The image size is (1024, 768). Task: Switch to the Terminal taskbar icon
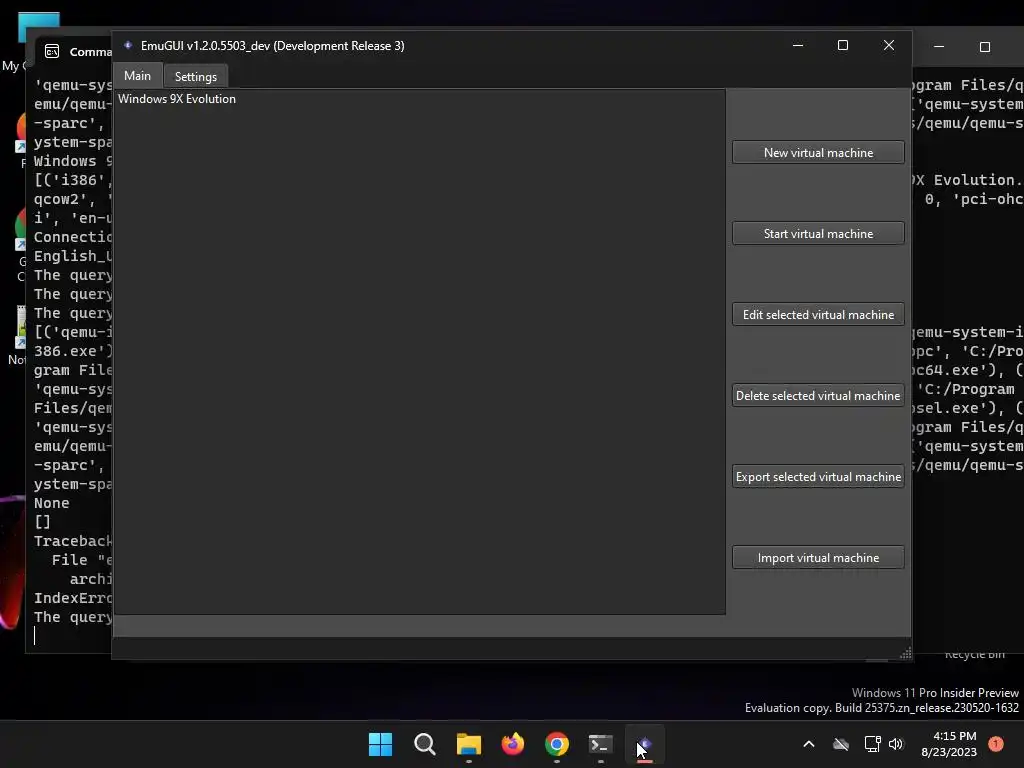click(x=600, y=744)
